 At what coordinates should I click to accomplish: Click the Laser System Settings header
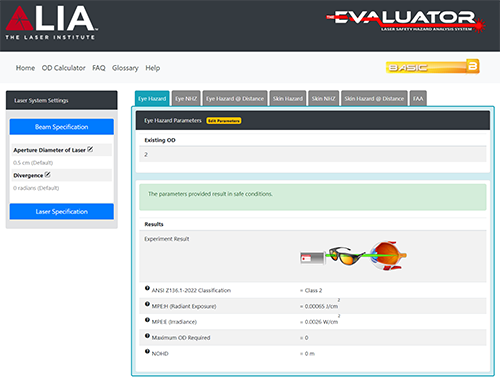(x=62, y=100)
